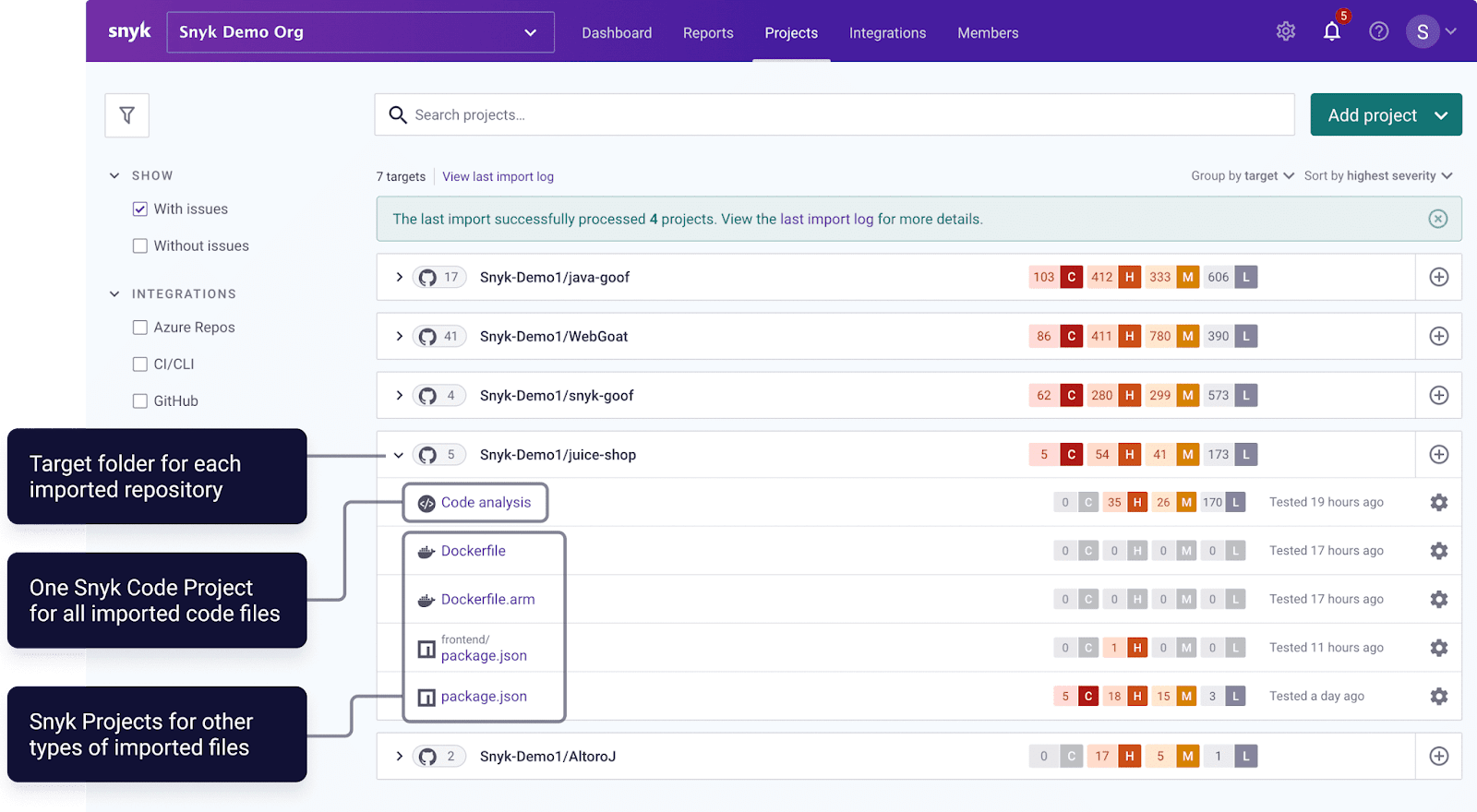The height and width of the screenshot is (812, 1477).
Task: Click the Snyk-Demo1/java-goof target name
Action: (x=555, y=277)
